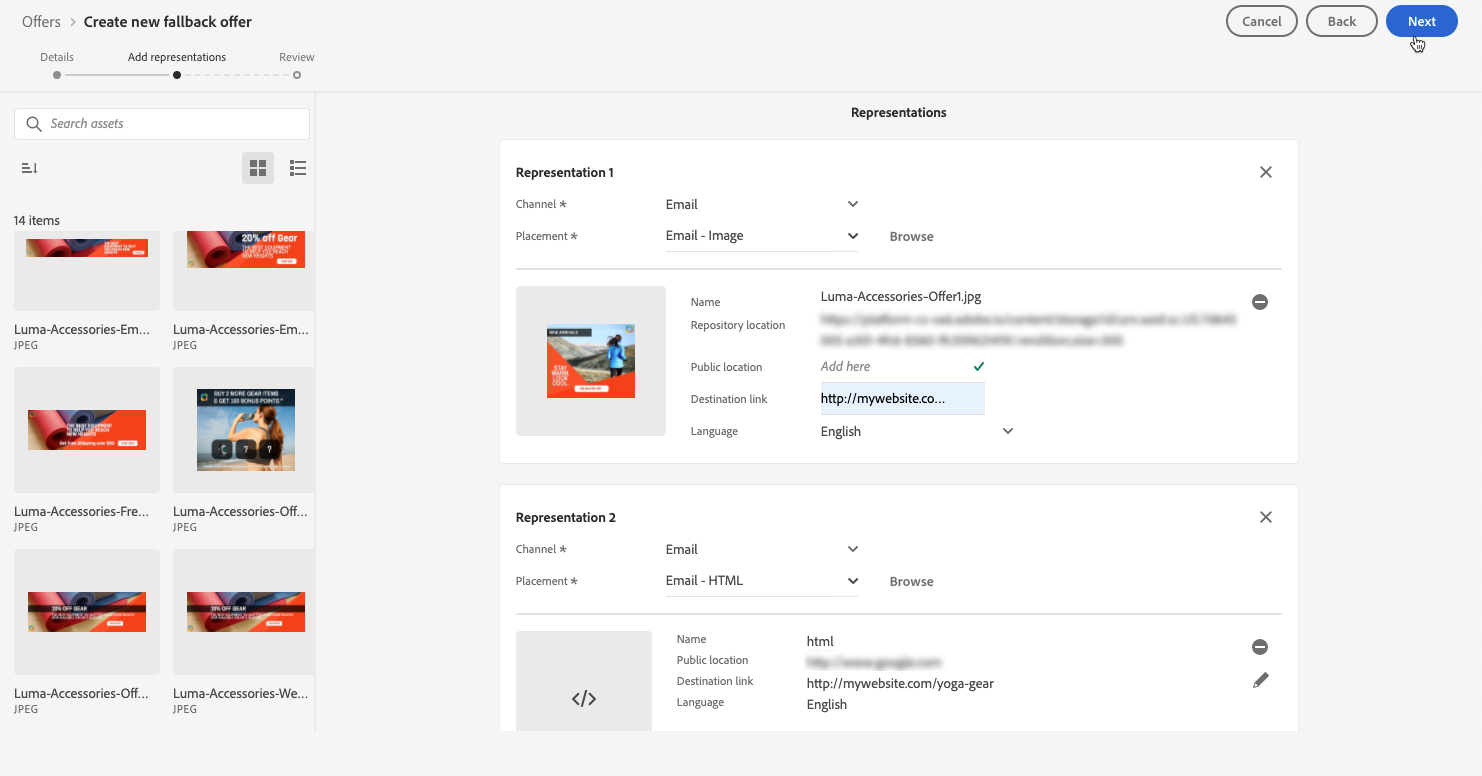The width and height of the screenshot is (1482, 776).
Task: Click the Next button
Action: pyautogui.click(x=1421, y=21)
